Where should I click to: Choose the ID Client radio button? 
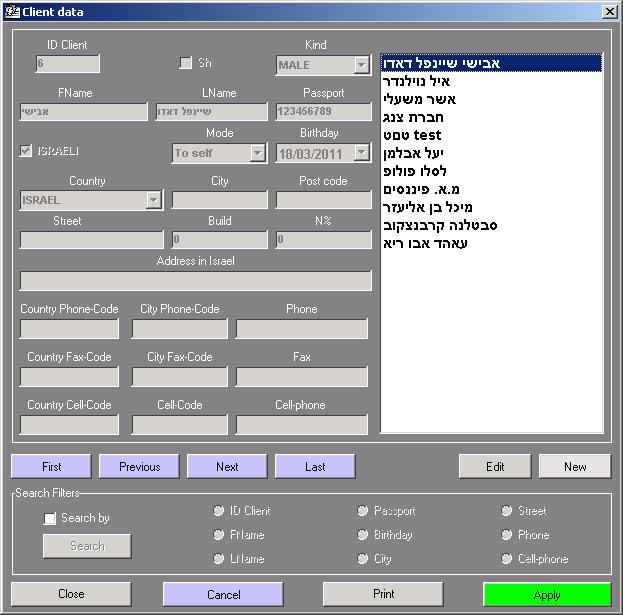(x=219, y=511)
